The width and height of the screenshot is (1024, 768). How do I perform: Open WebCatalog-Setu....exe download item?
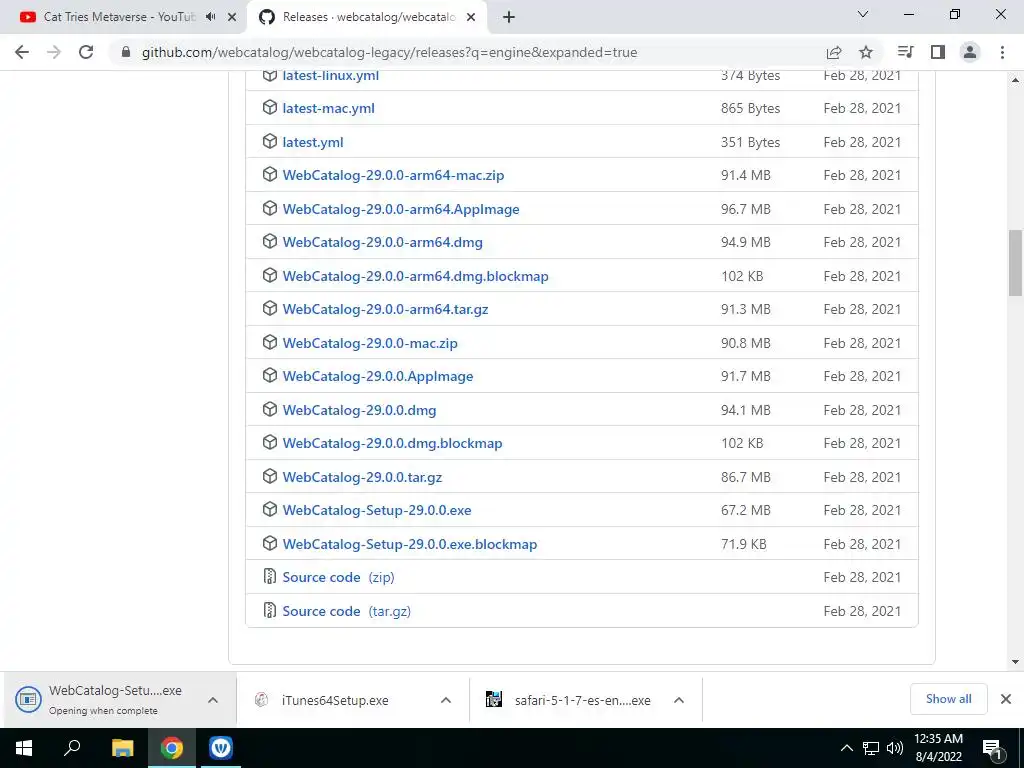(103, 699)
